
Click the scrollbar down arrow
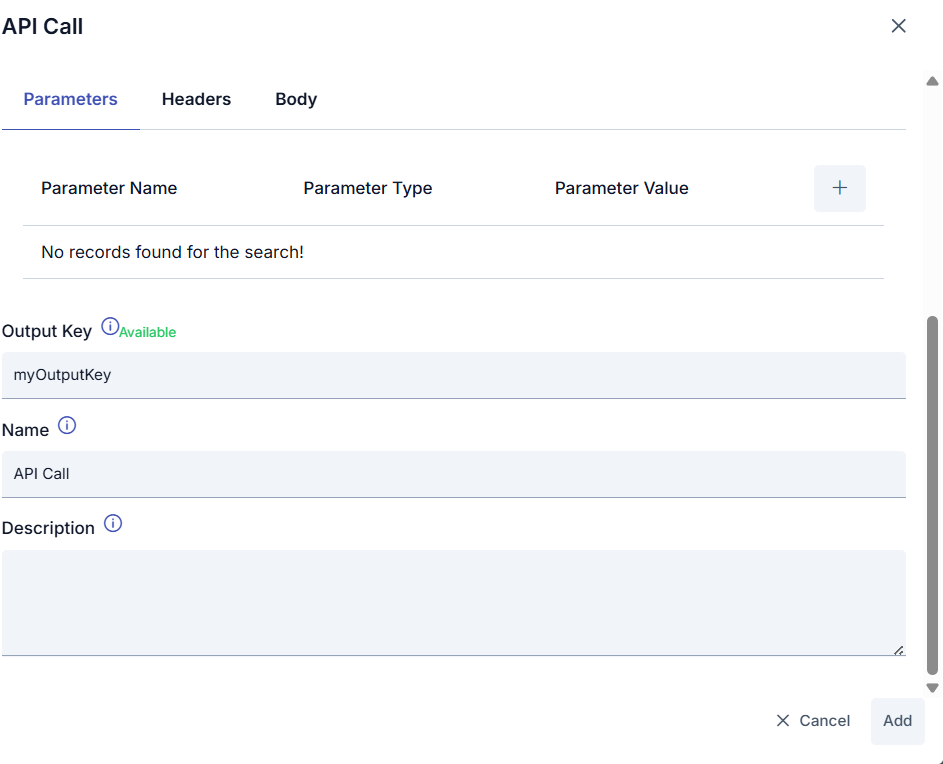(932, 687)
